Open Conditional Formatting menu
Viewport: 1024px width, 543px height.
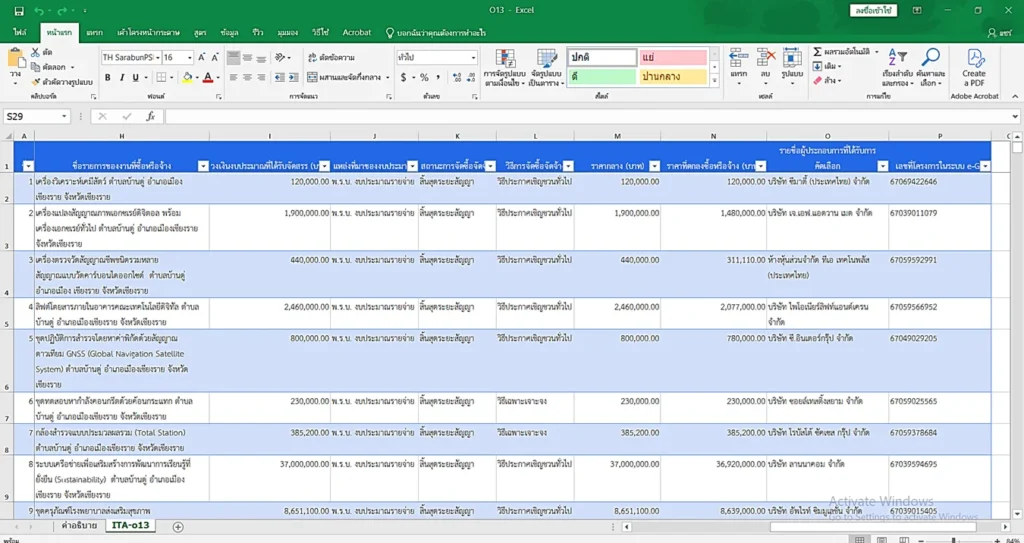505,67
